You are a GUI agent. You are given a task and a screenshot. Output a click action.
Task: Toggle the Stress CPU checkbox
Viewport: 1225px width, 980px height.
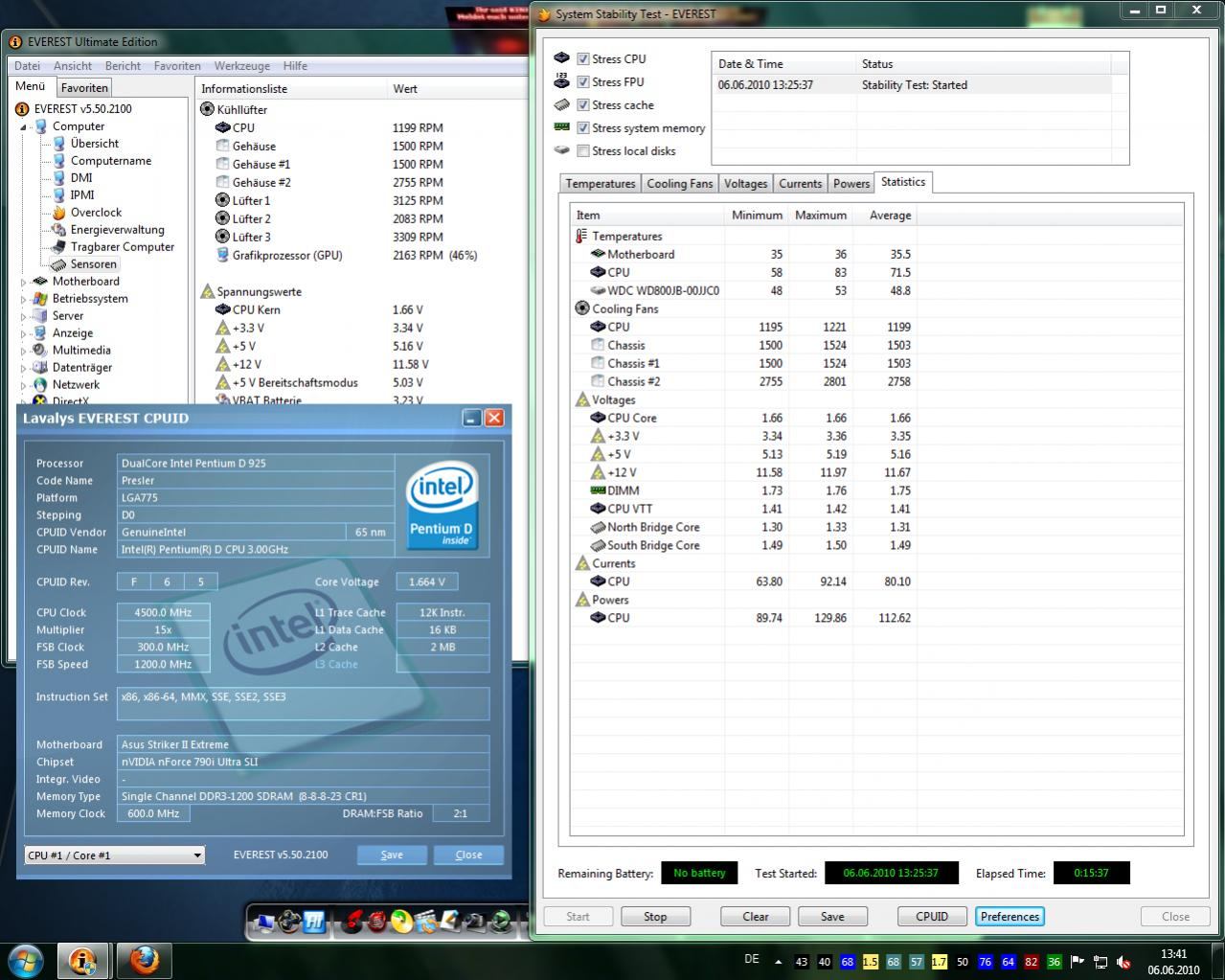point(582,58)
